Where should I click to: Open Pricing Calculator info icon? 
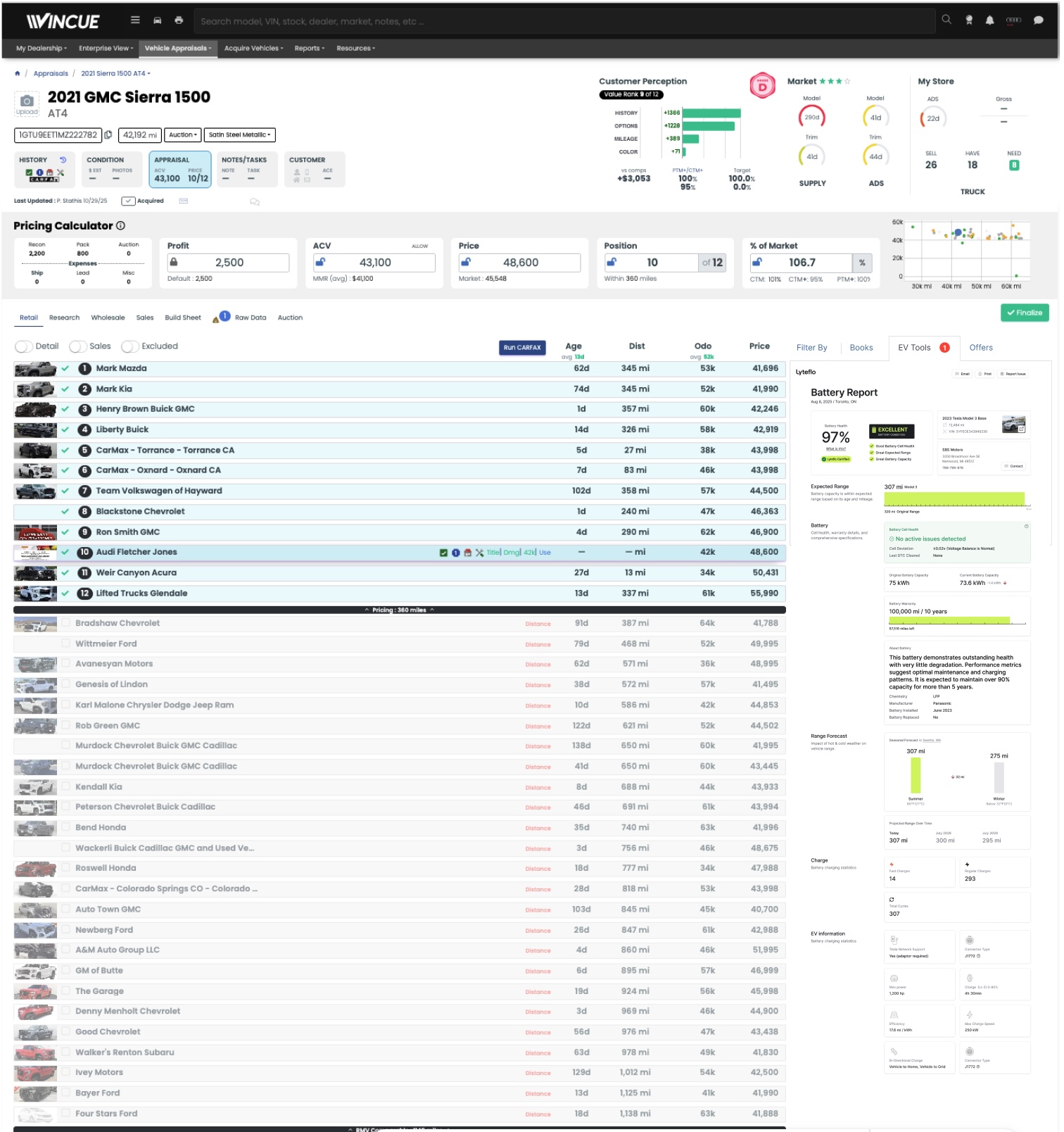click(x=120, y=226)
